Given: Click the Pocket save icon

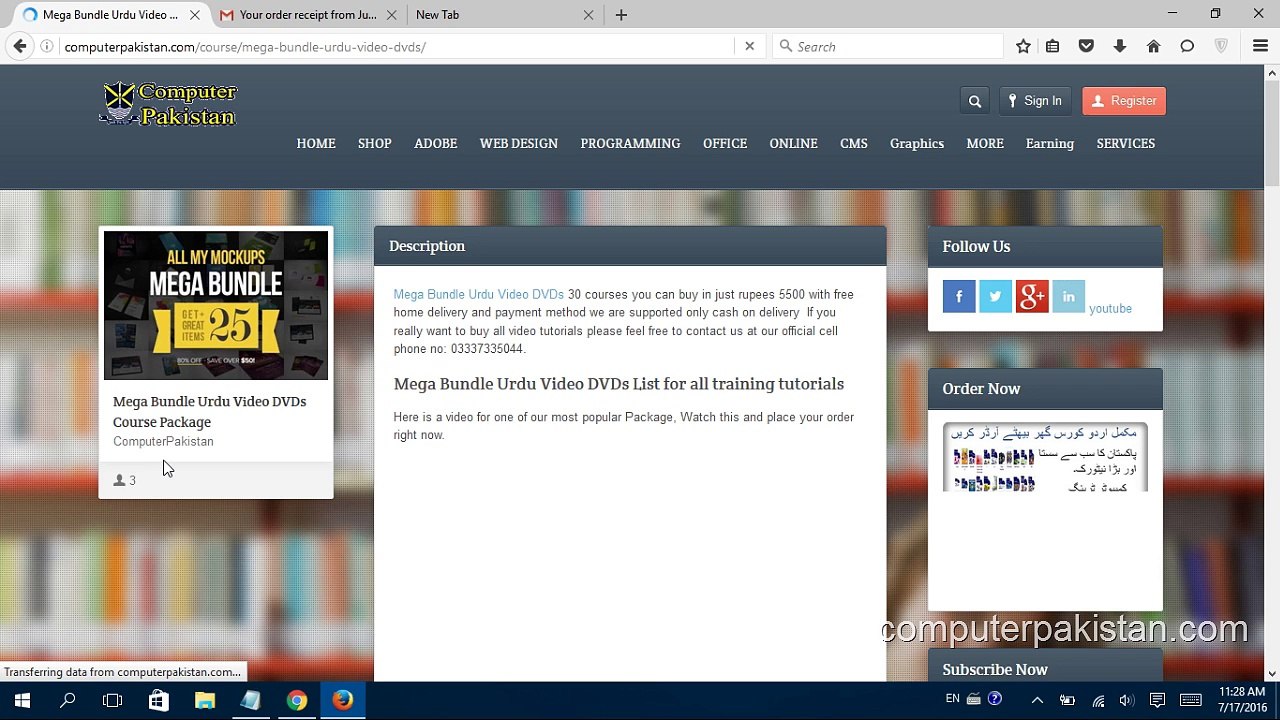Looking at the screenshot, I should pyautogui.click(x=1086, y=46).
